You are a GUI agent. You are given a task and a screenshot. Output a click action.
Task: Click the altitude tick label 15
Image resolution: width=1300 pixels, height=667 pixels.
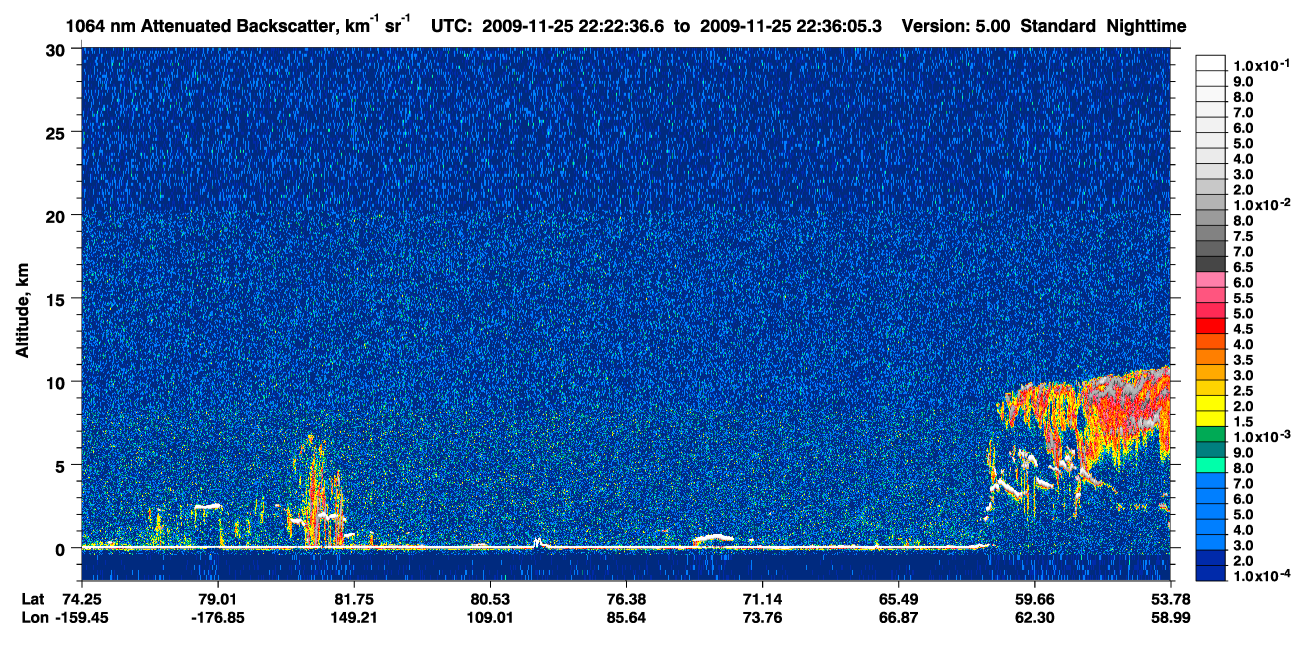coord(56,299)
